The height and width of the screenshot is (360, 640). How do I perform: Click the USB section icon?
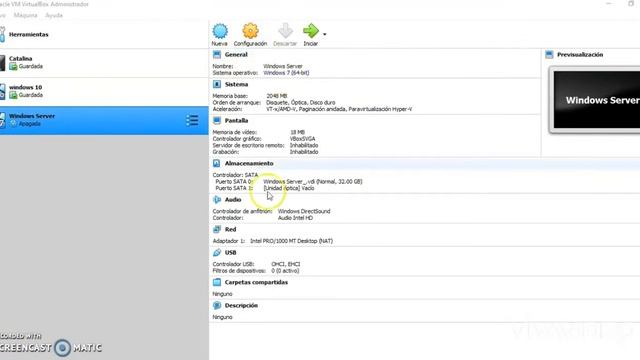click(x=217, y=253)
